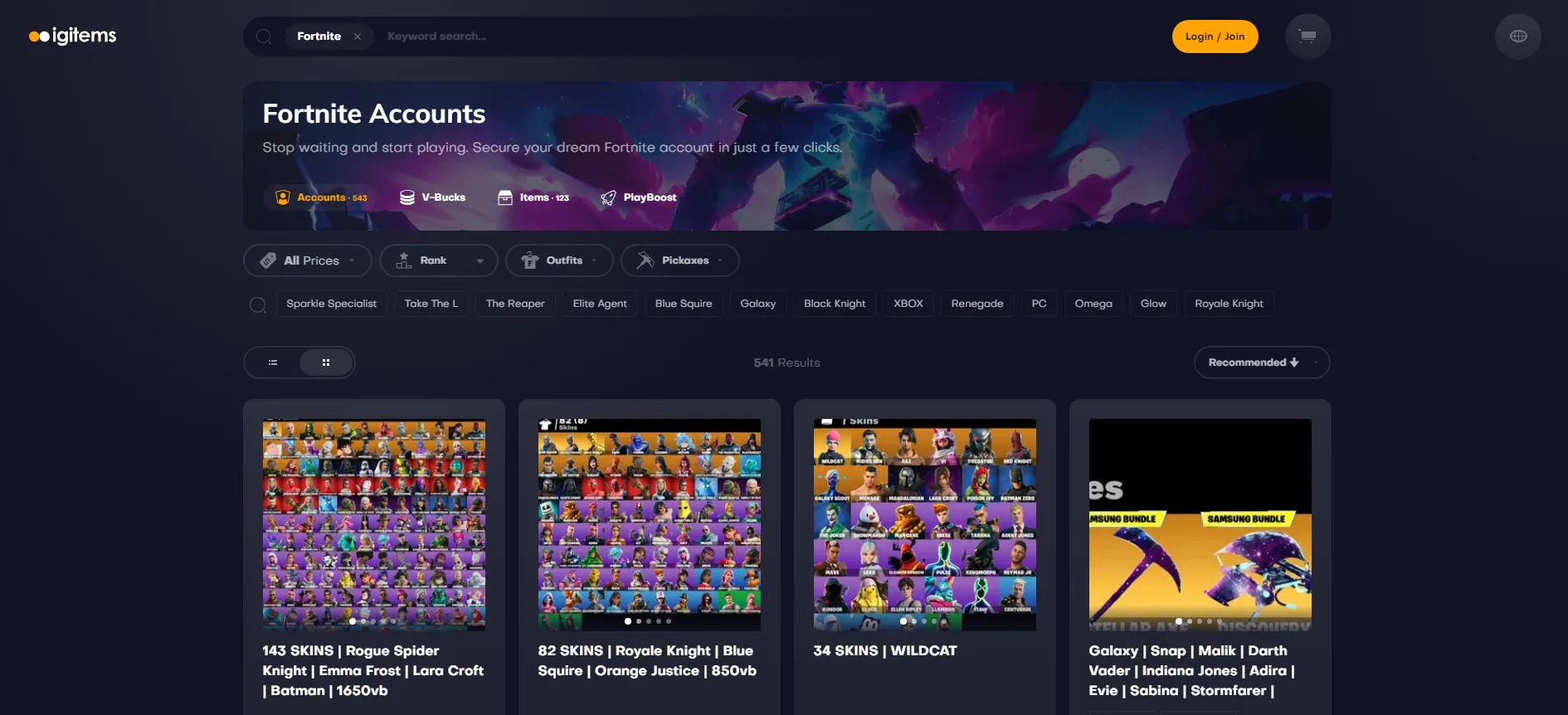Filter by Glow tag
This screenshot has height=715, width=1568.
[1153, 304]
